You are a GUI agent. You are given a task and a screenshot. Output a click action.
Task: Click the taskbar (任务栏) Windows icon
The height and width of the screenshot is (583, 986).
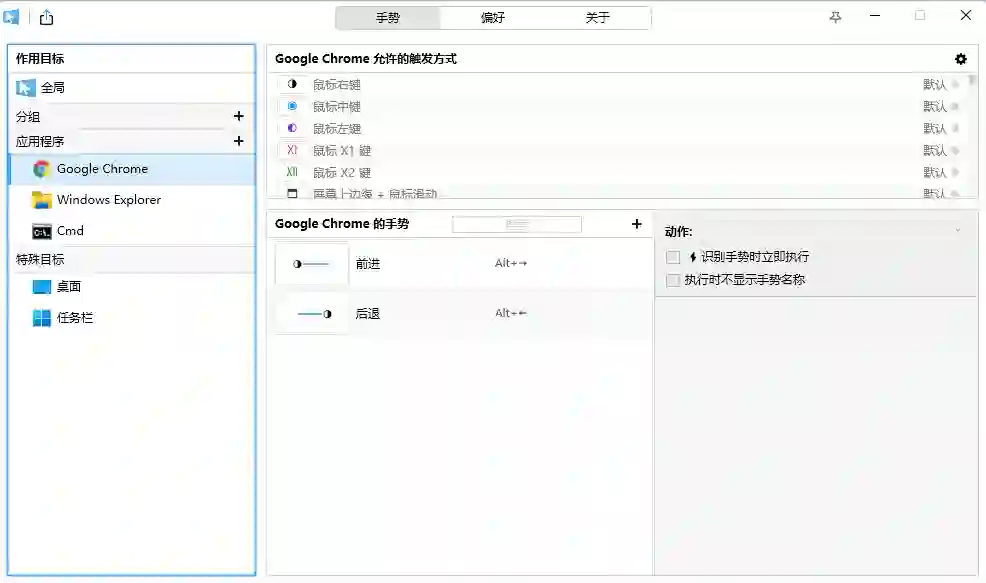pos(42,318)
